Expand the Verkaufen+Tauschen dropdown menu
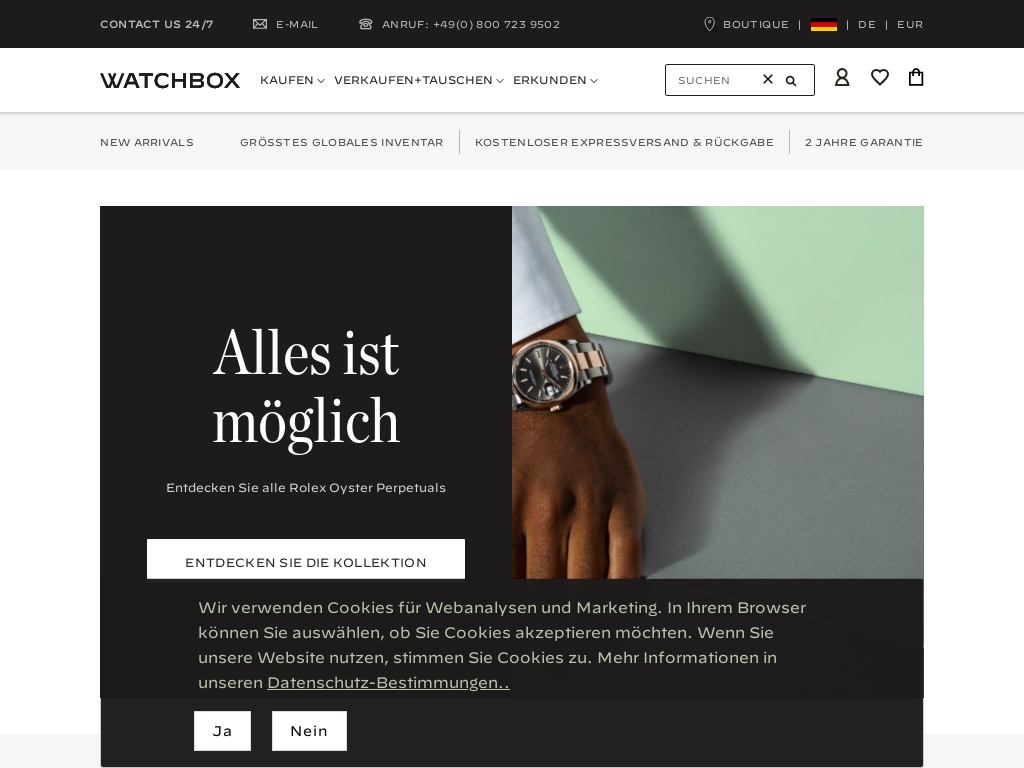 click(x=419, y=80)
